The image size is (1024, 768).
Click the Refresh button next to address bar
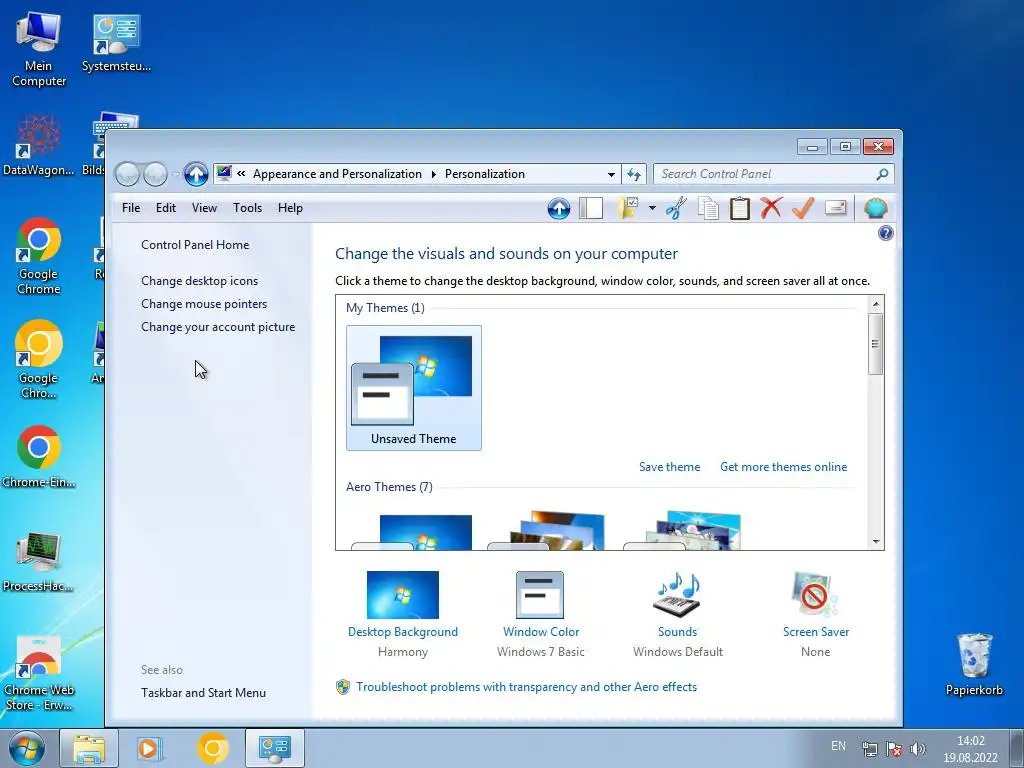[x=633, y=174]
